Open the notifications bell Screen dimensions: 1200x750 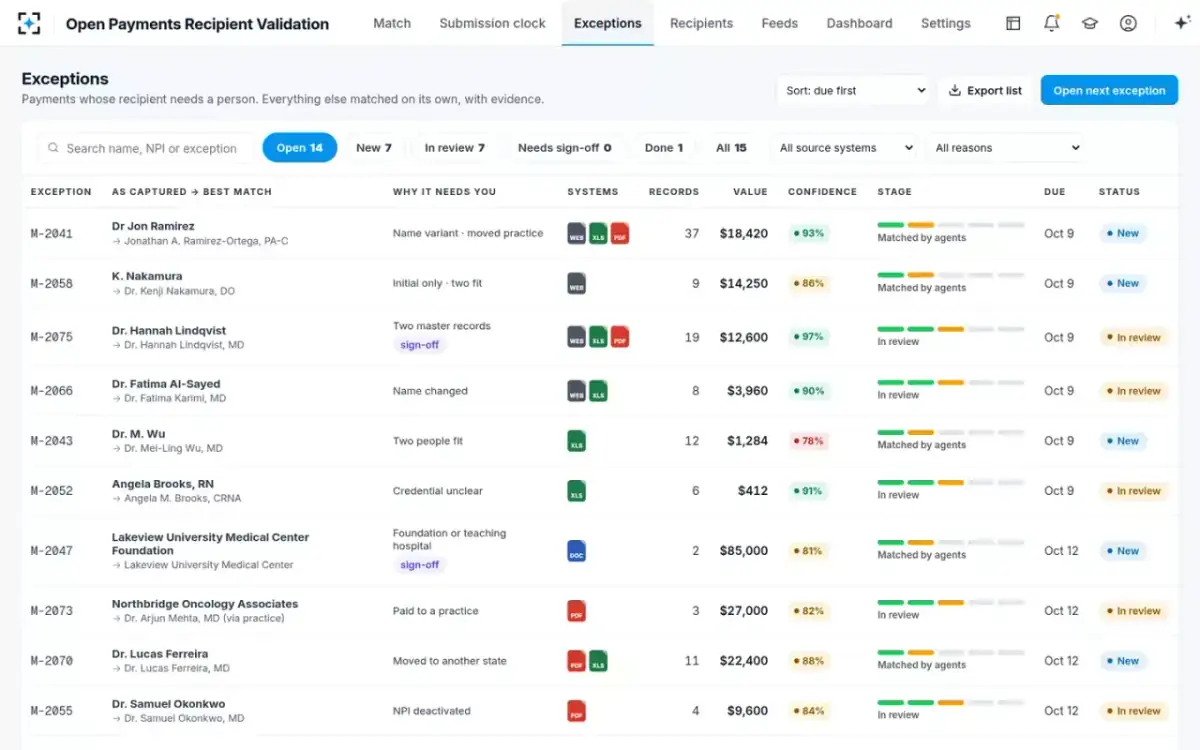(1051, 23)
